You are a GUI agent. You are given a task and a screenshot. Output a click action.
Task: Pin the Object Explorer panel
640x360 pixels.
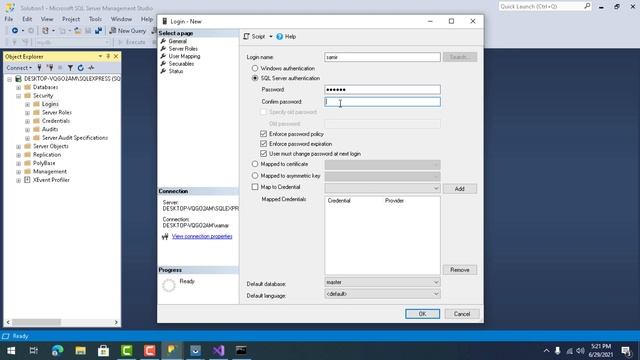(108, 56)
